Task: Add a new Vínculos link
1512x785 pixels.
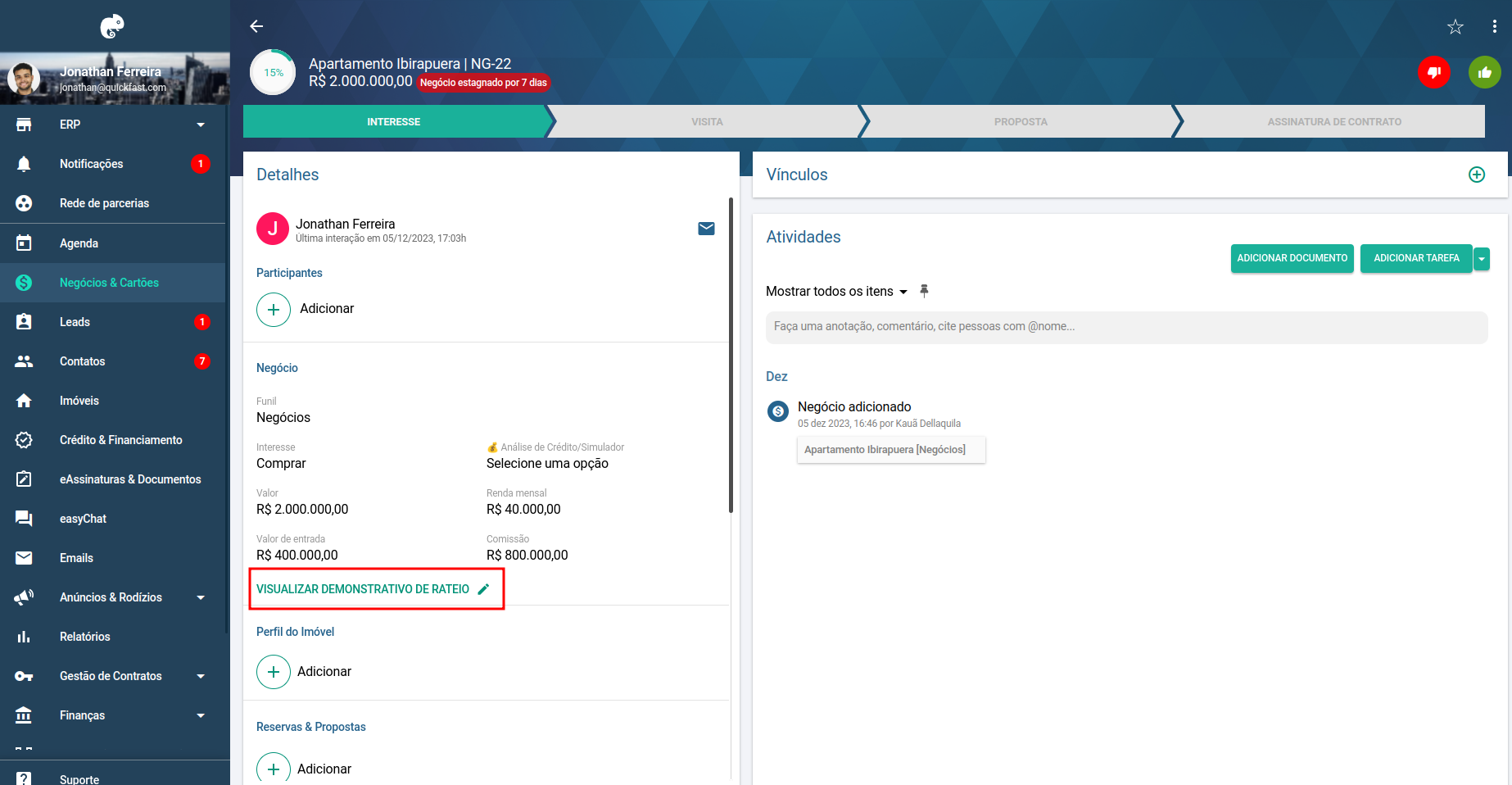Action: pos(1477,175)
